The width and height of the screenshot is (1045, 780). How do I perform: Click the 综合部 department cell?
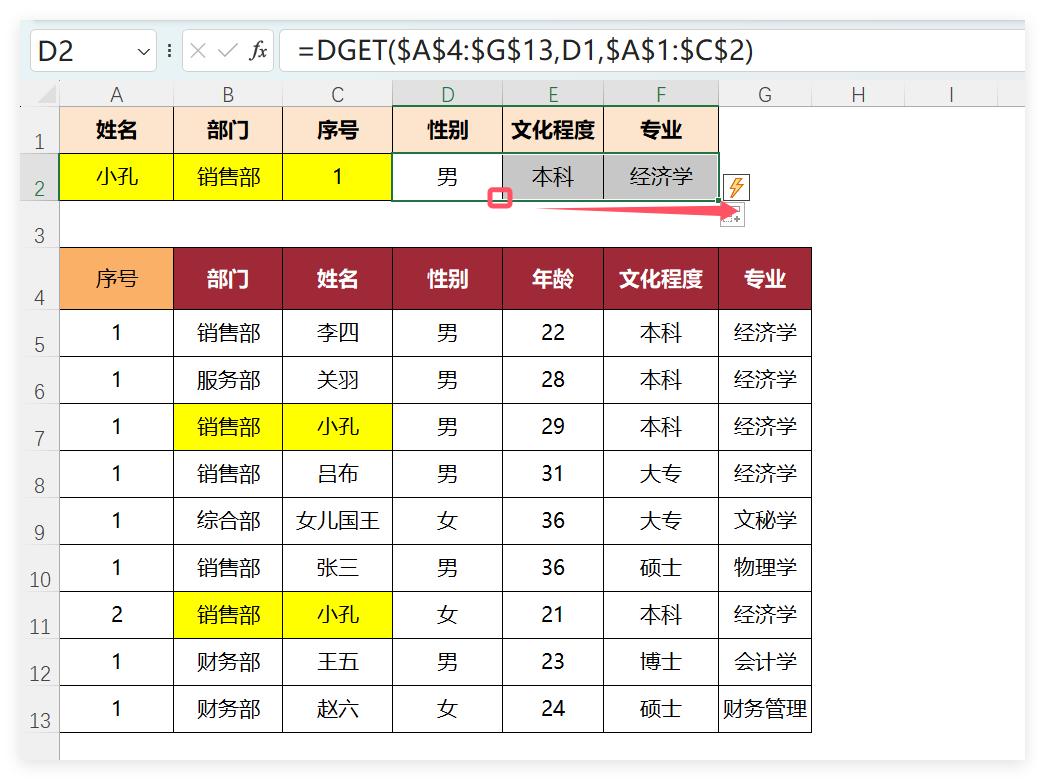(228, 521)
